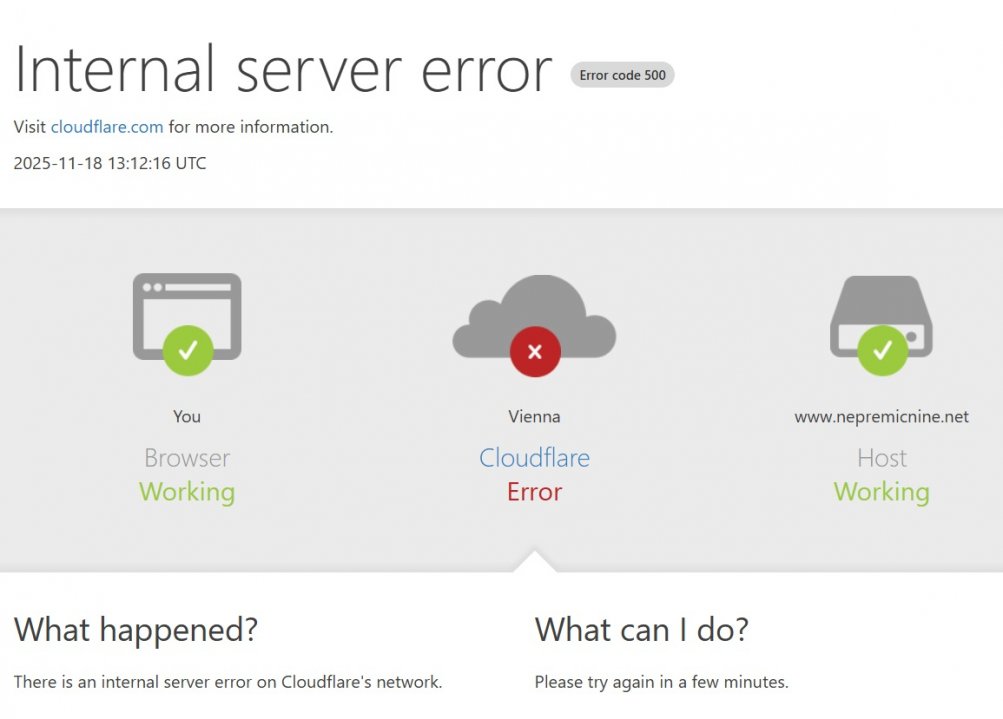The image size is (1003, 719).
Task: Click the Internal server error heading
Action: (x=283, y=71)
